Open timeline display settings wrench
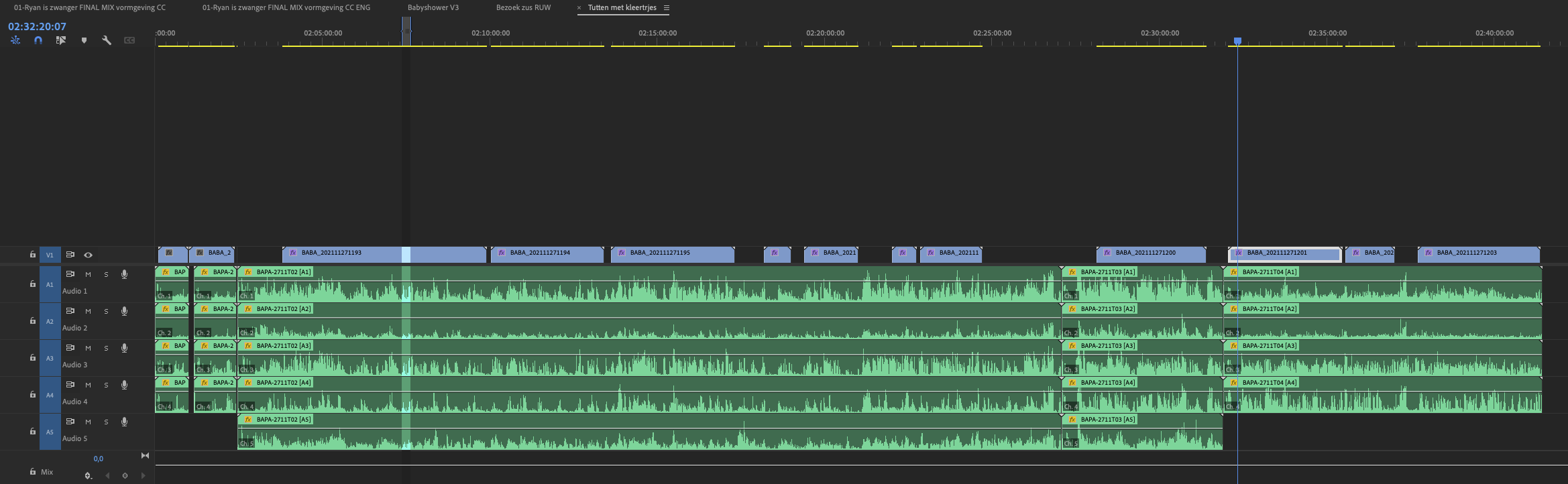 (x=107, y=40)
